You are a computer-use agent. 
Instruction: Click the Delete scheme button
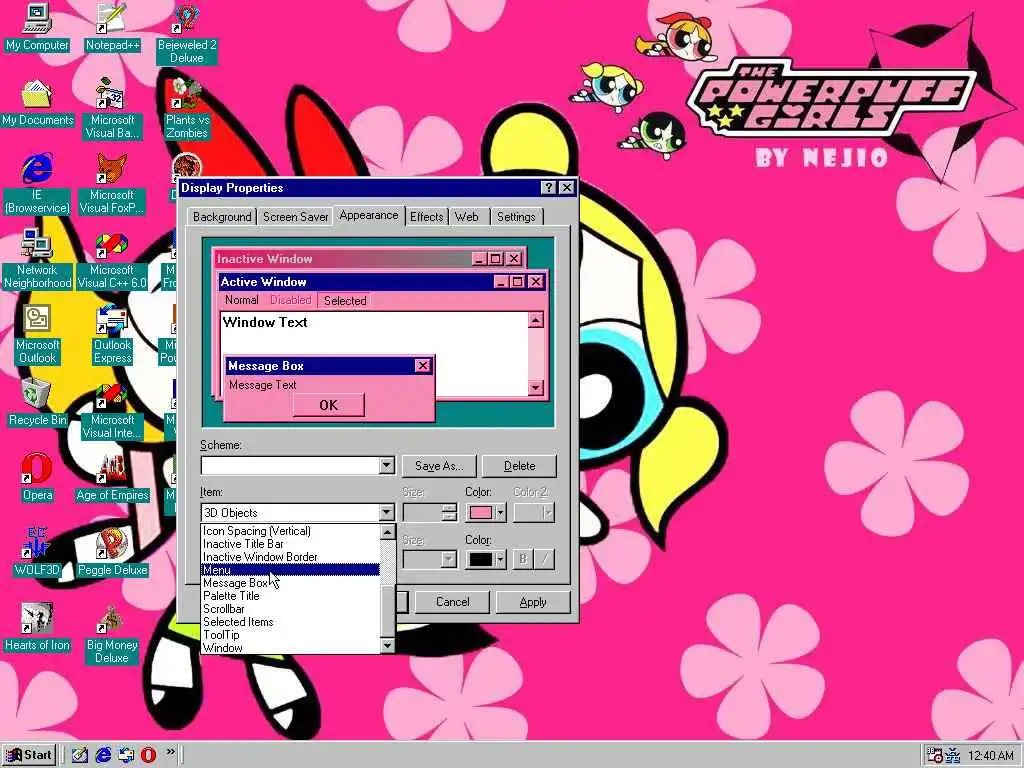tap(519, 466)
